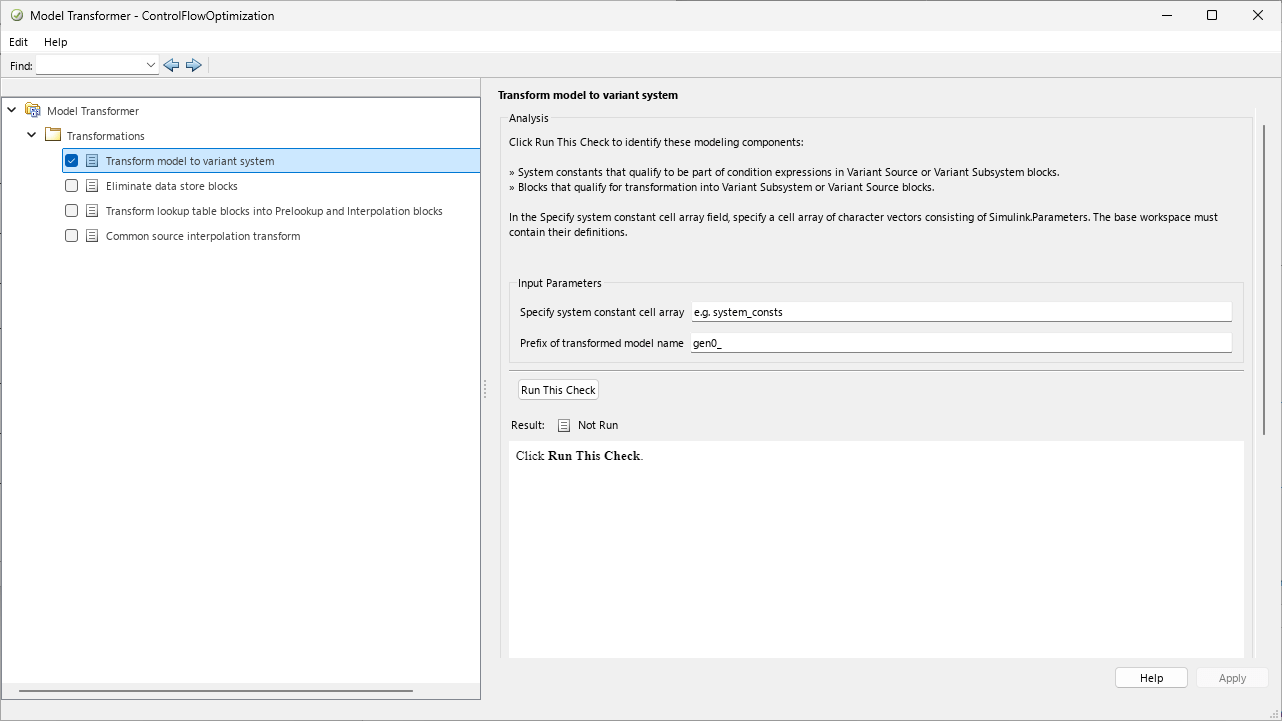The width and height of the screenshot is (1282, 721).
Task: Click the Model Transformer root folder icon
Action: [x=33, y=111]
